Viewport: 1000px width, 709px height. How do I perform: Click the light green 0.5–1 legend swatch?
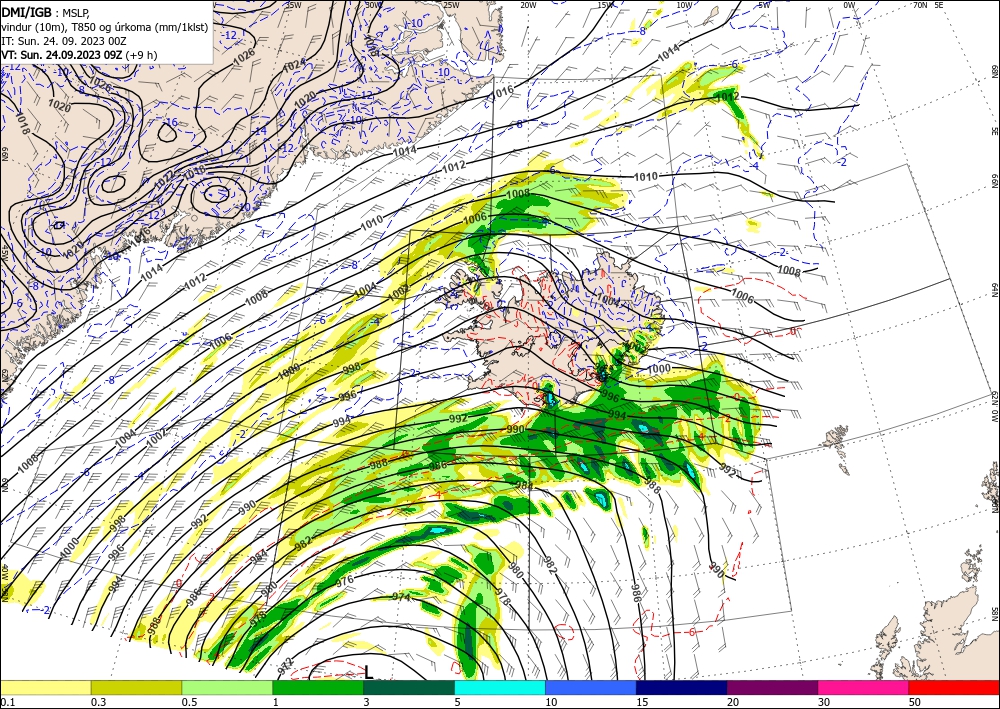point(227,687)
